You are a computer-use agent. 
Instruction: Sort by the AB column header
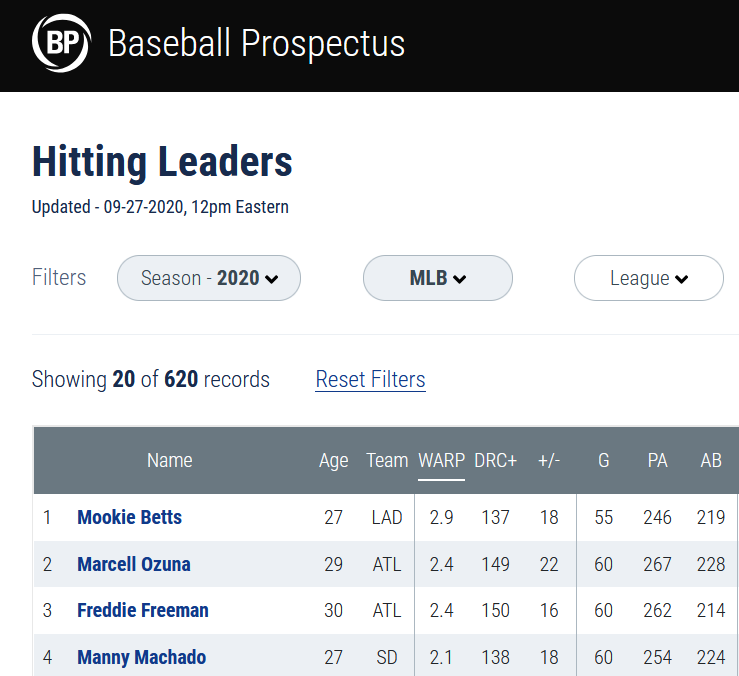(711, 461)
